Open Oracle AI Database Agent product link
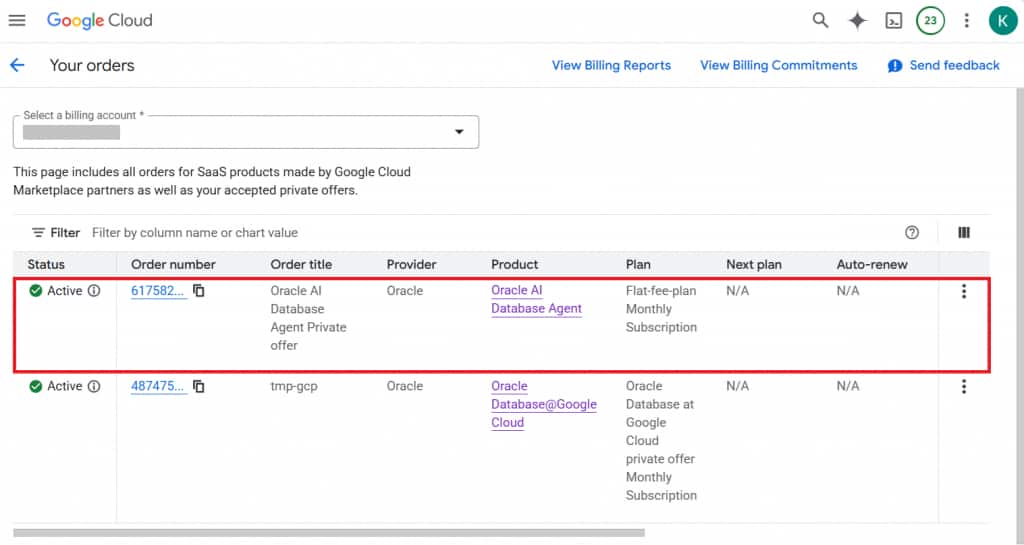The height and width of the screenshot is (545, 1024). pyautogui.click(x=536, y=300)
